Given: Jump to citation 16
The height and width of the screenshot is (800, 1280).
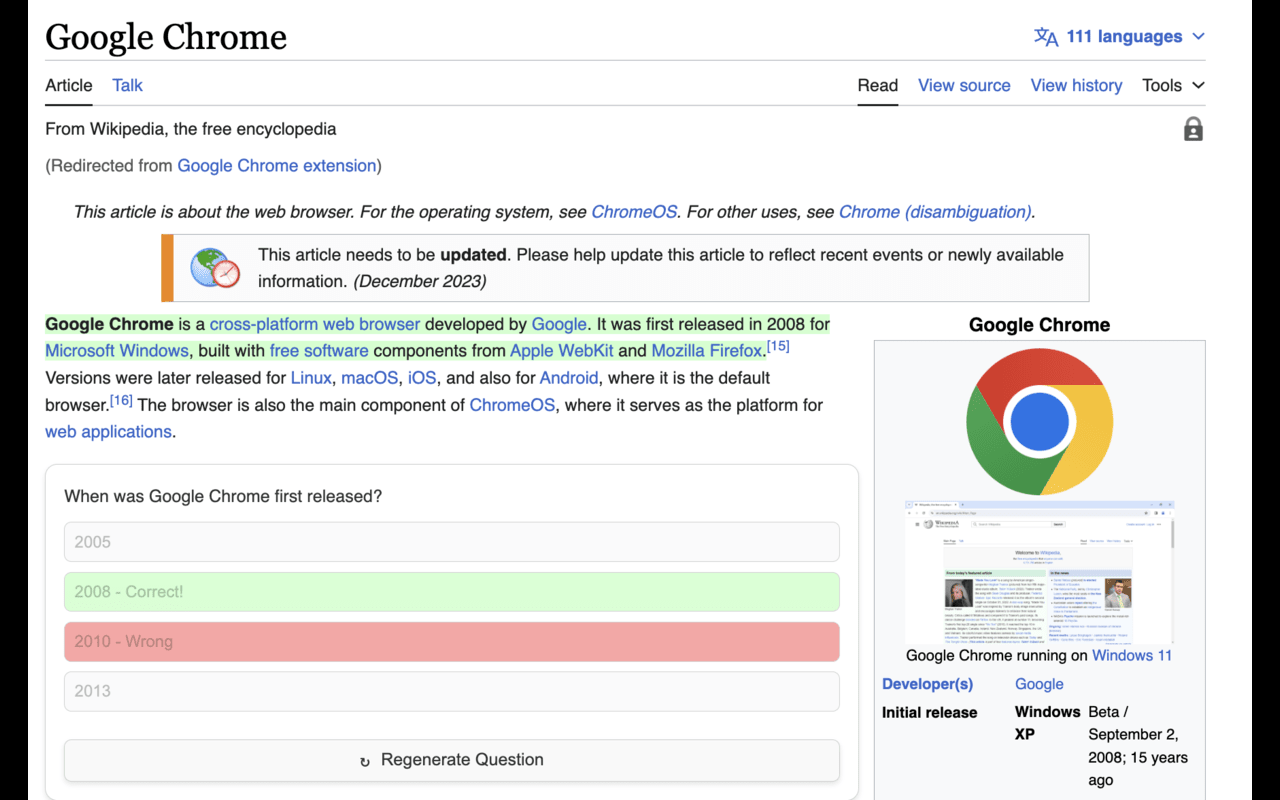Looking at the screenshot, I should (121, 400).
